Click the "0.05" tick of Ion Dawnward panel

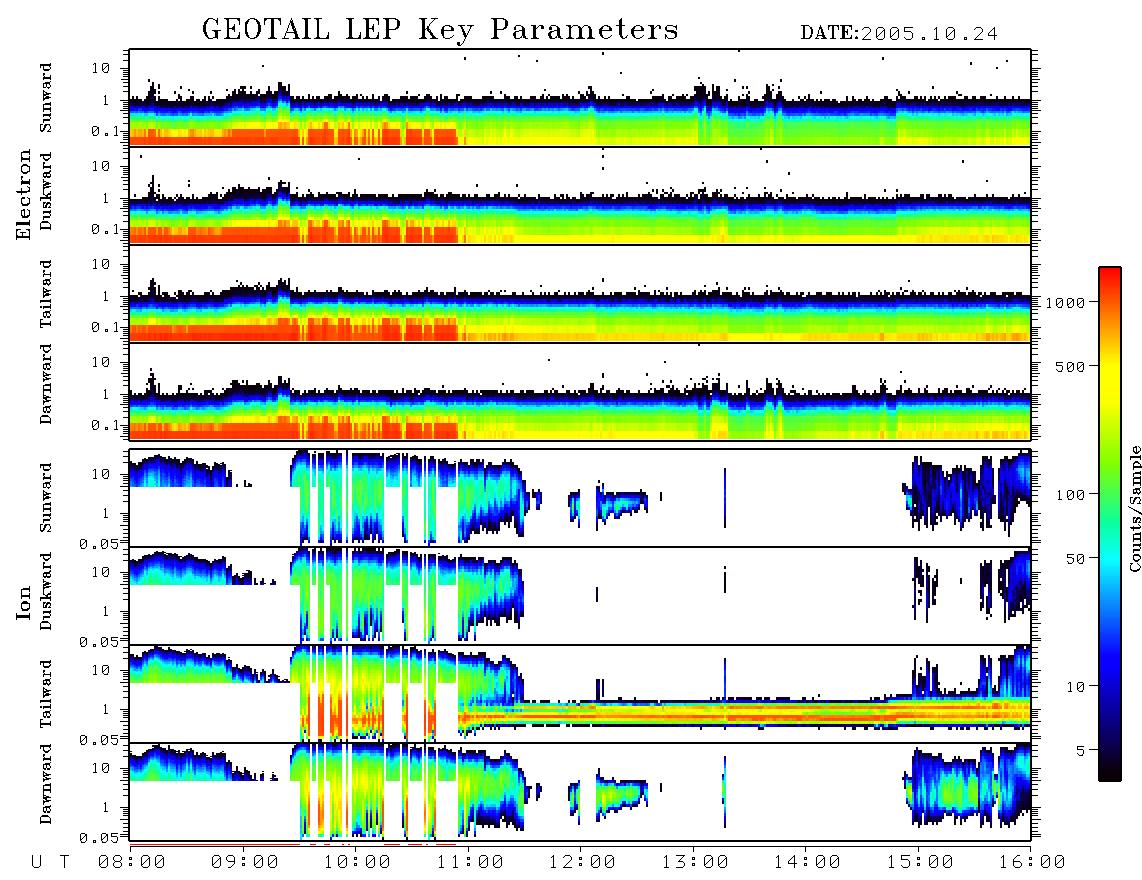coord(99,838)
